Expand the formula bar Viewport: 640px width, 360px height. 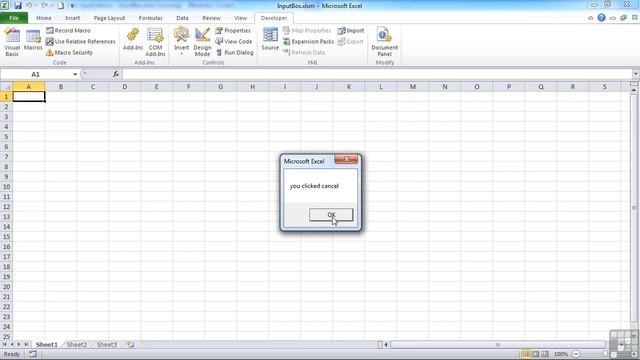636,74
